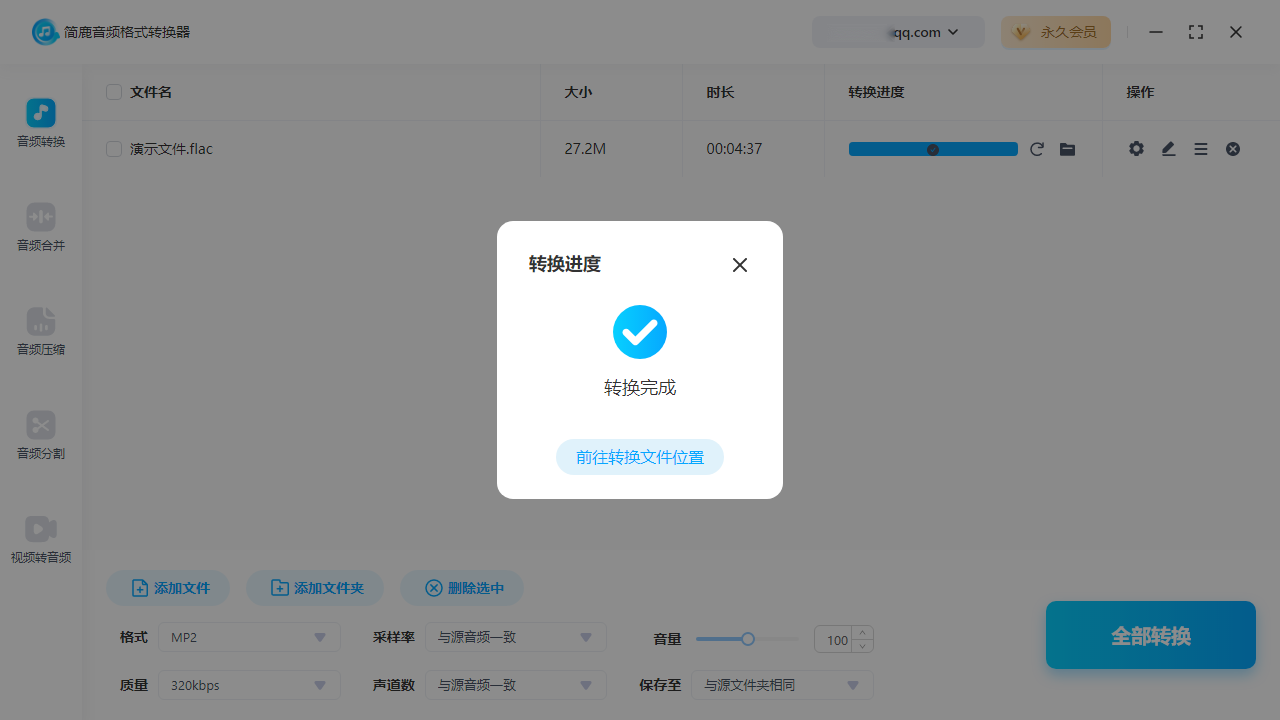Adjust the 音量 slider handle
The width and height of the screenshot is (1280, 720).
click(x=747, y=639)
